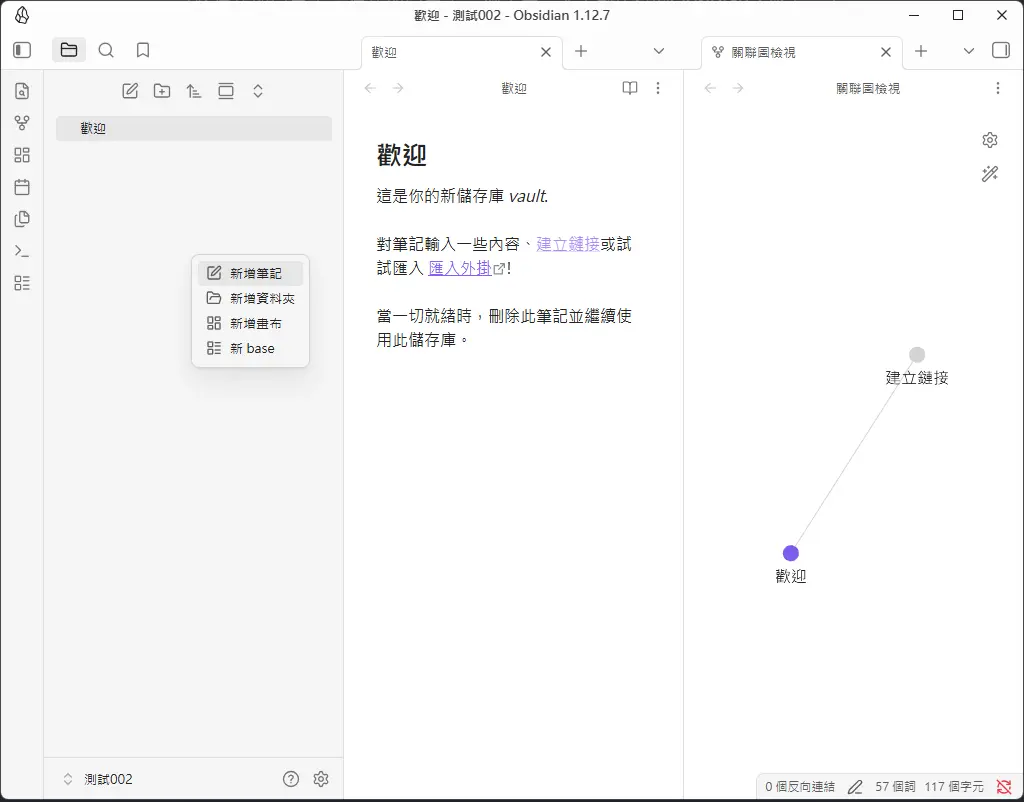1024x802 pixels.
Task: Open tab list dropdown beside 歡迎 tab
Action: coord(658,51)
